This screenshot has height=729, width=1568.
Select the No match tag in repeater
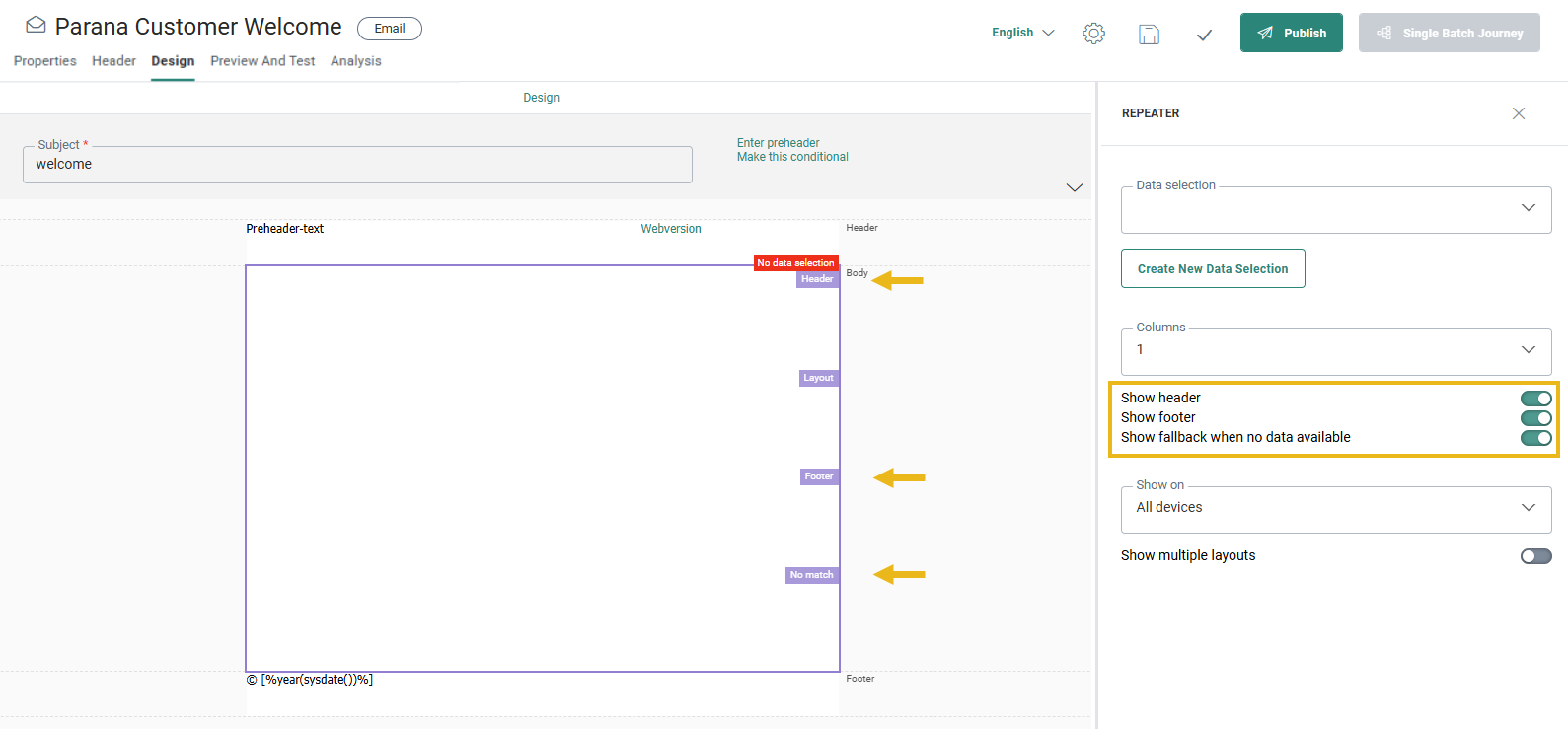[811, 575]
